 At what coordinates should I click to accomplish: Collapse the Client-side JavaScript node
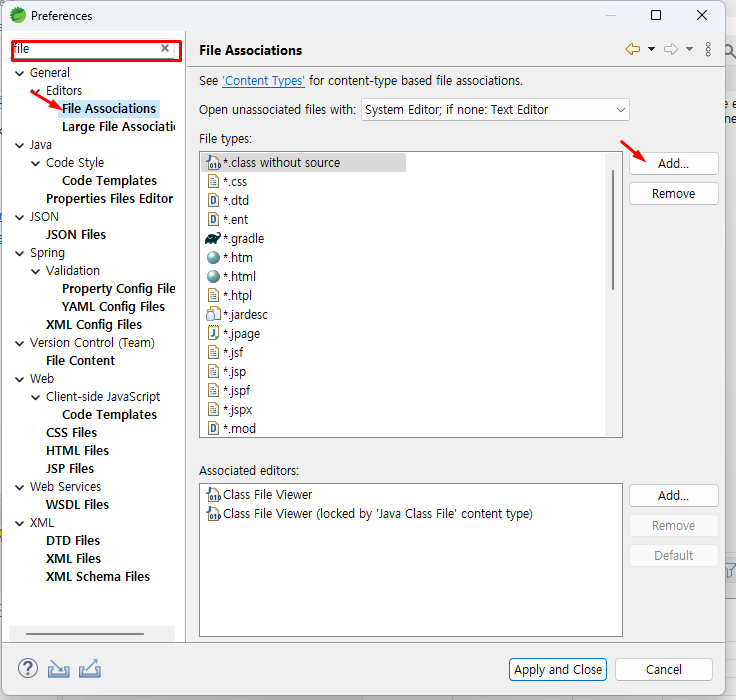coord(36,398)
